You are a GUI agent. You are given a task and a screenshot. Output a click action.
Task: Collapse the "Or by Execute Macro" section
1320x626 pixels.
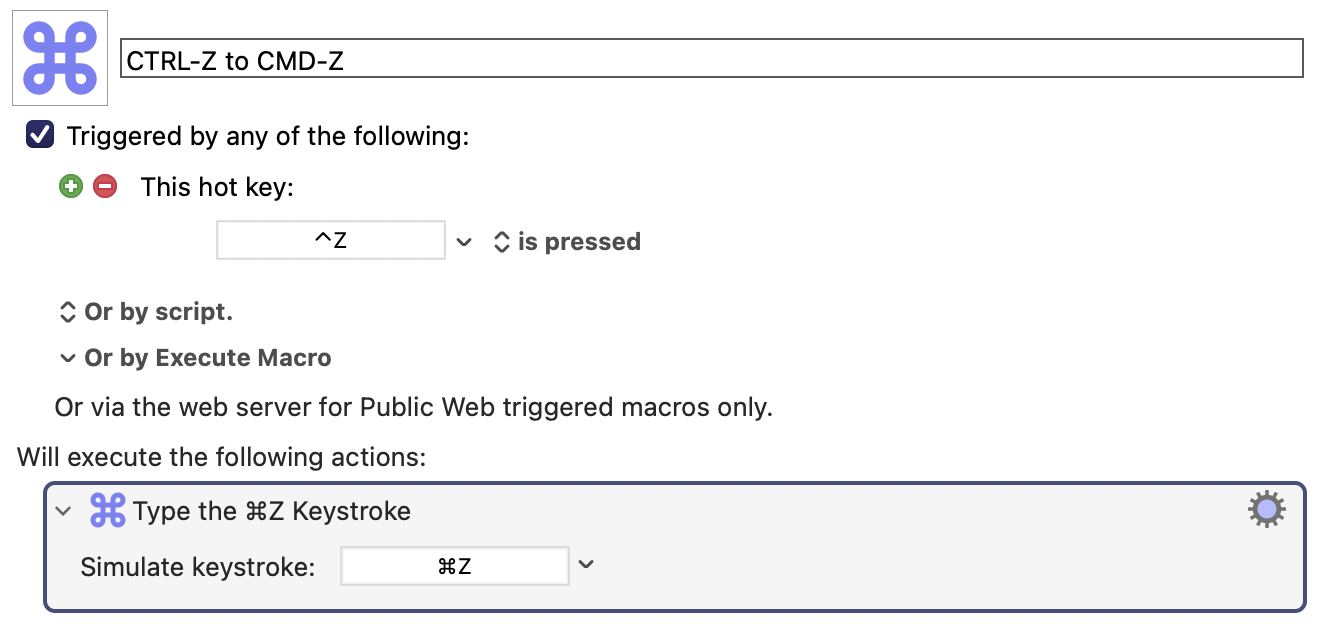67,358
